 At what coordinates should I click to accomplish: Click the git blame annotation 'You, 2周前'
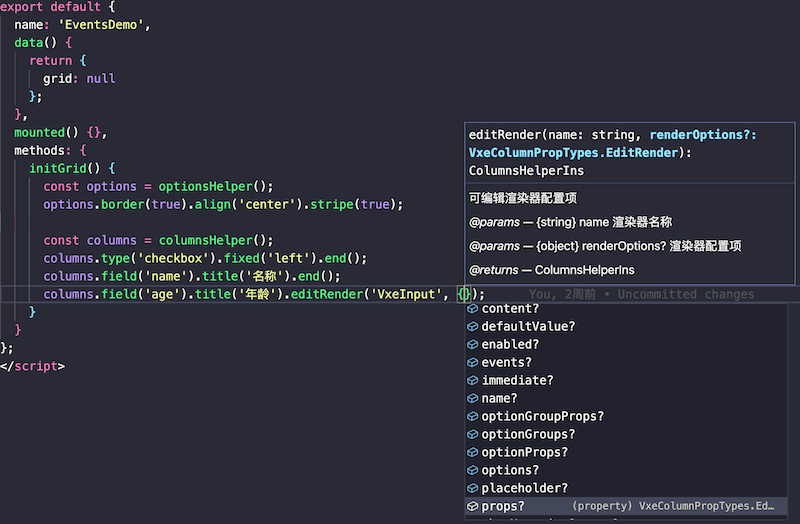[x=562, y=294]
